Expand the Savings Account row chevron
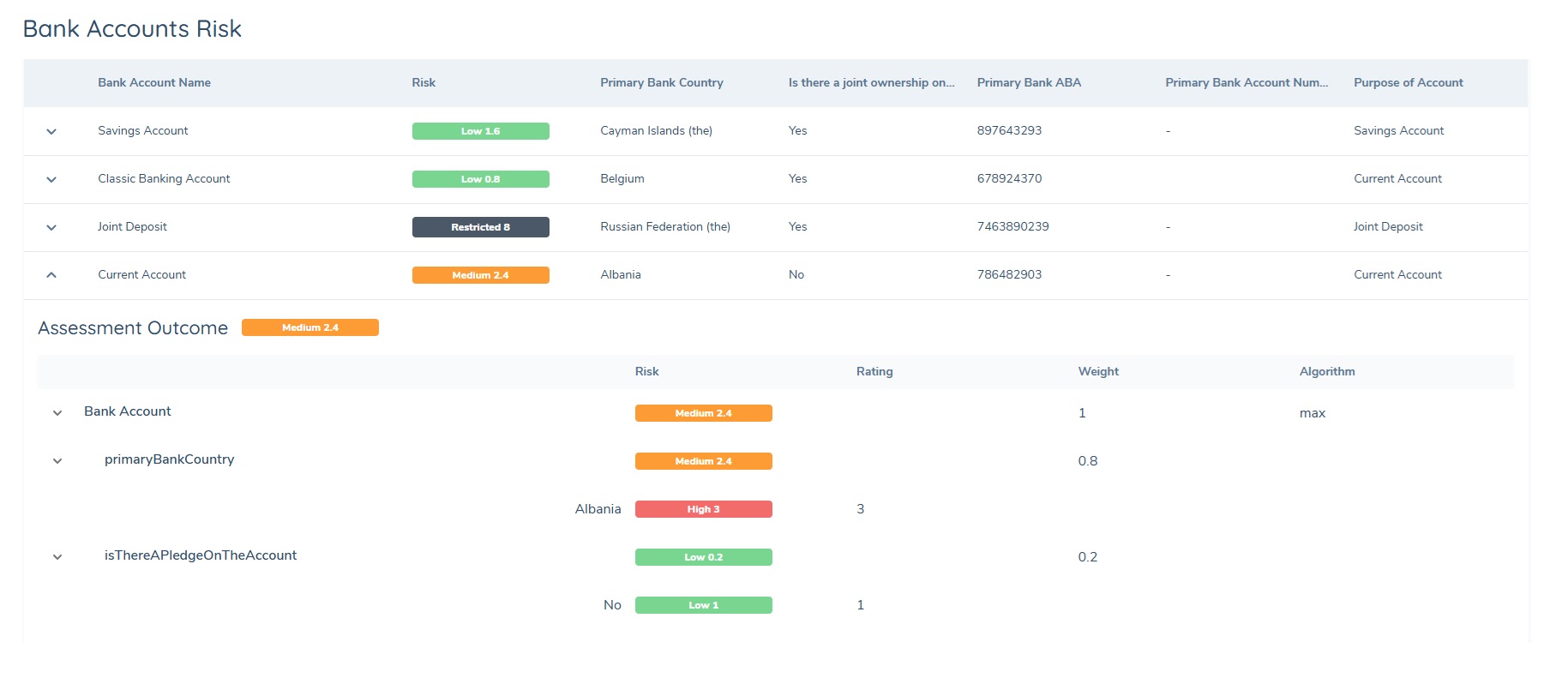This screenshot has width=1568, height=696. [51, 131]
